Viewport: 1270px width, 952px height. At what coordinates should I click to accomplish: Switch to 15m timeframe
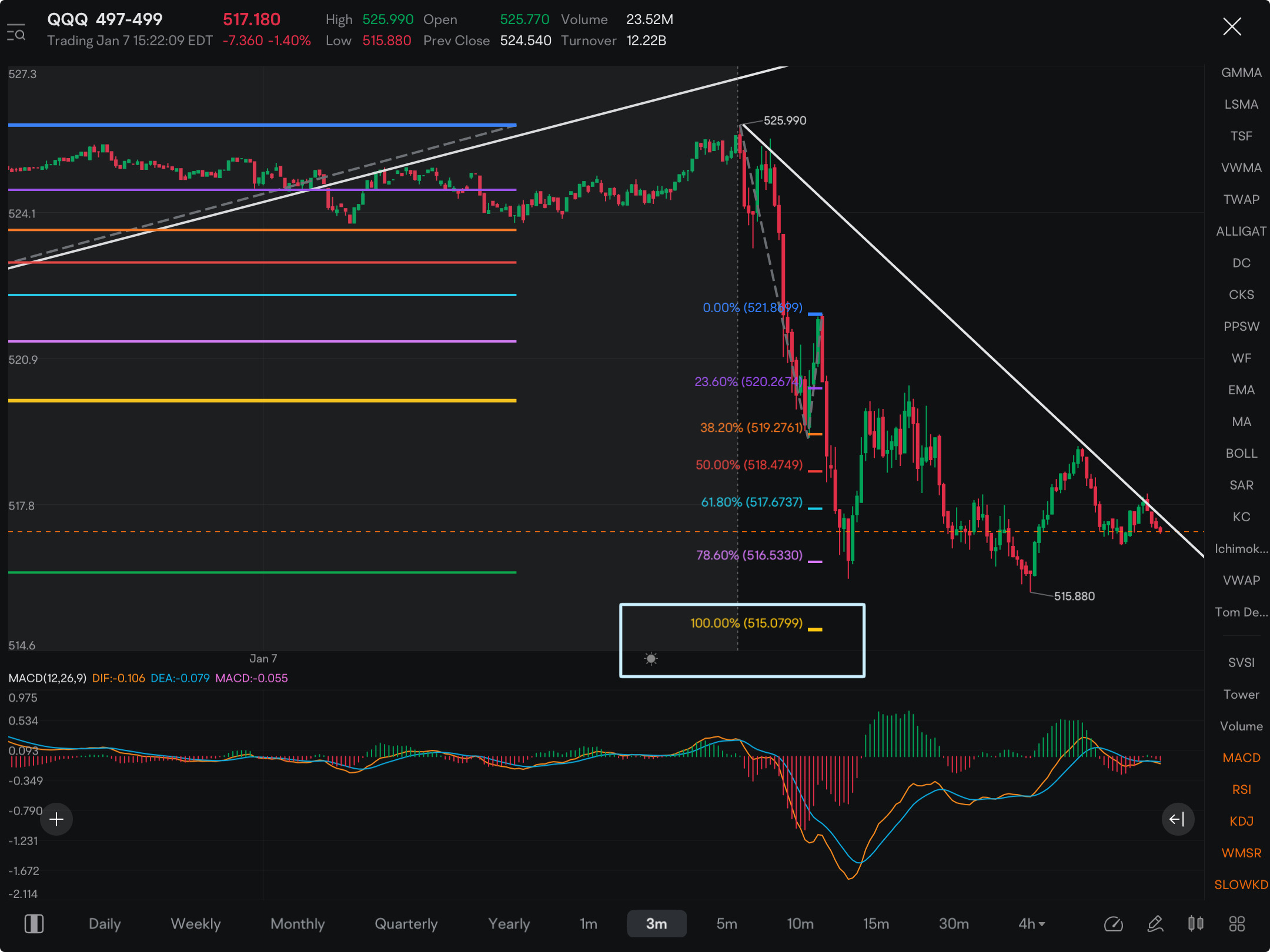[x=876, y=924]
